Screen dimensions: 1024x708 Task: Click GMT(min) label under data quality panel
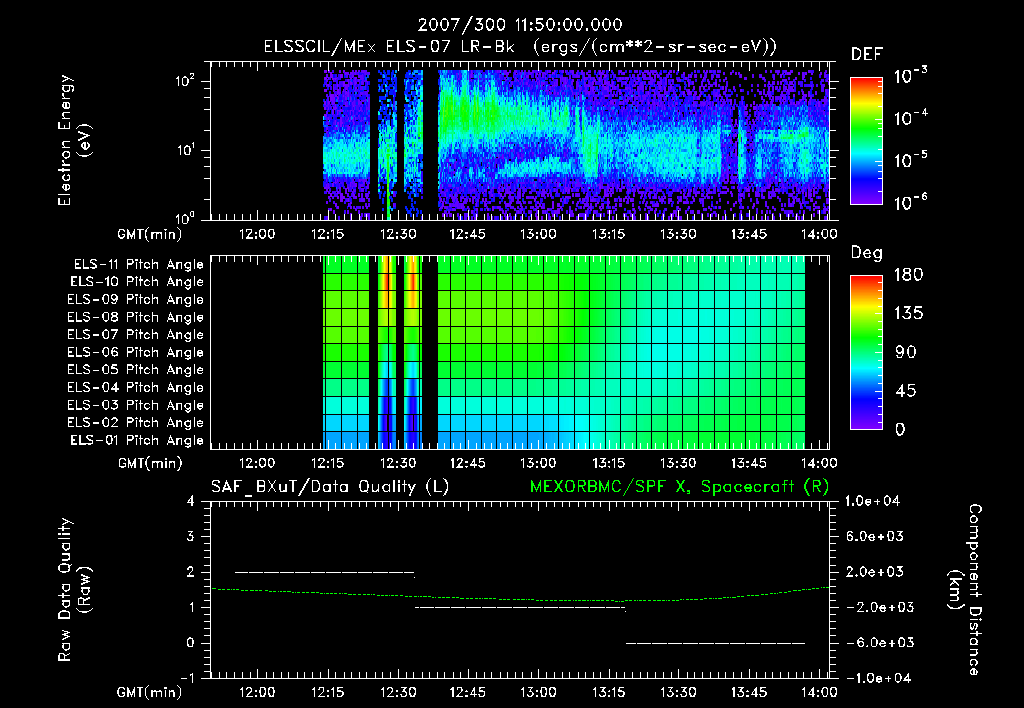pos(150,692)
